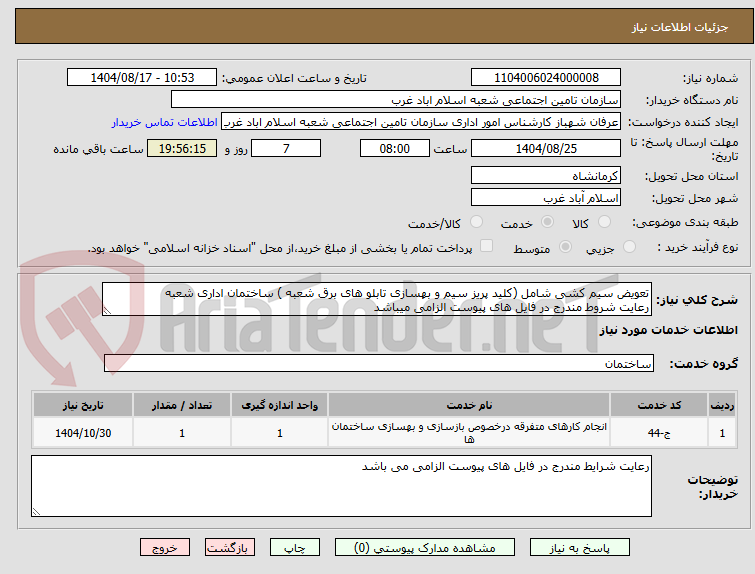Image resolution: width=755 pixels, height=574 pixels.
Task: Click the نام دستگاه خریدار field
Action: click(x=396, y=100)
